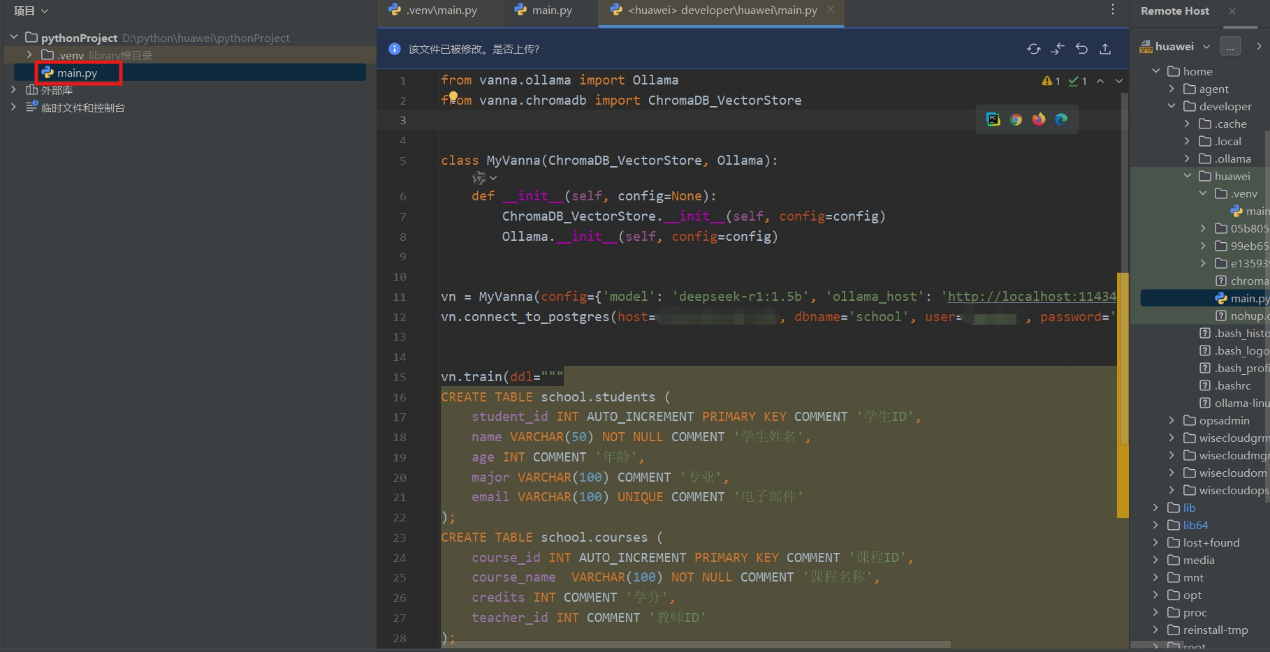The image size is (1270, 652).
Task: Select main.py in the project tree
Action: (76, 73)
